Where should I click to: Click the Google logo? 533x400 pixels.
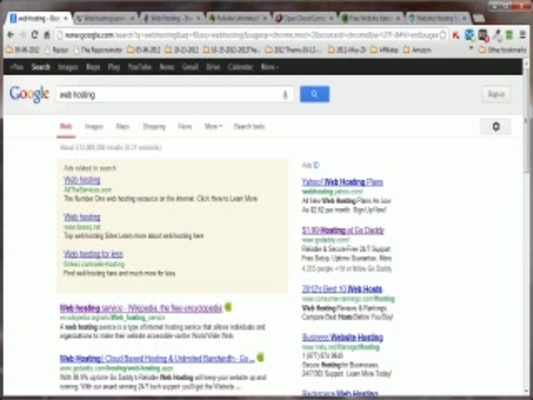(x=29, y=94)
